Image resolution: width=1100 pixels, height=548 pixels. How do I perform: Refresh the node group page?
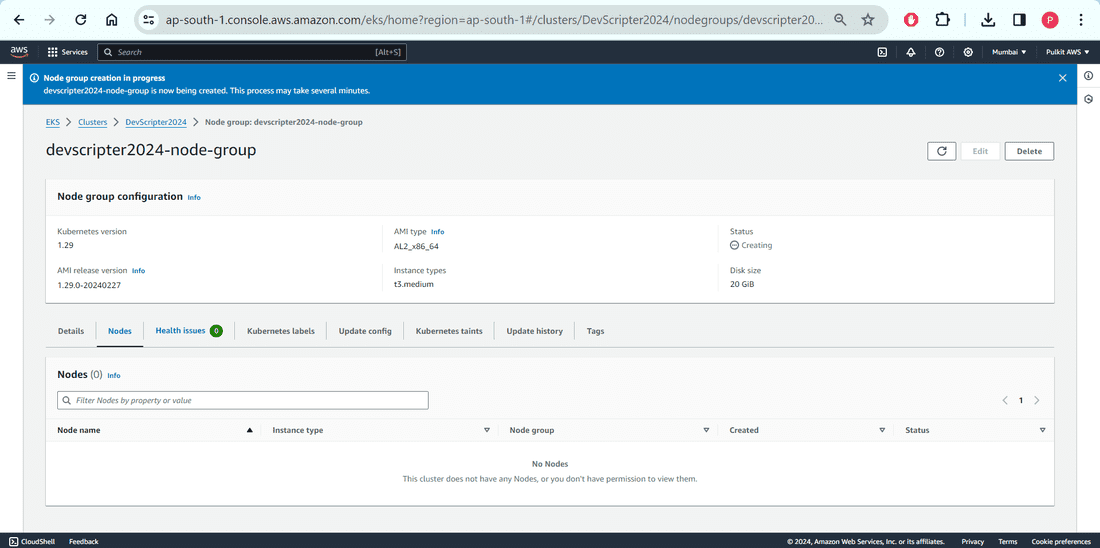(941, 151)
